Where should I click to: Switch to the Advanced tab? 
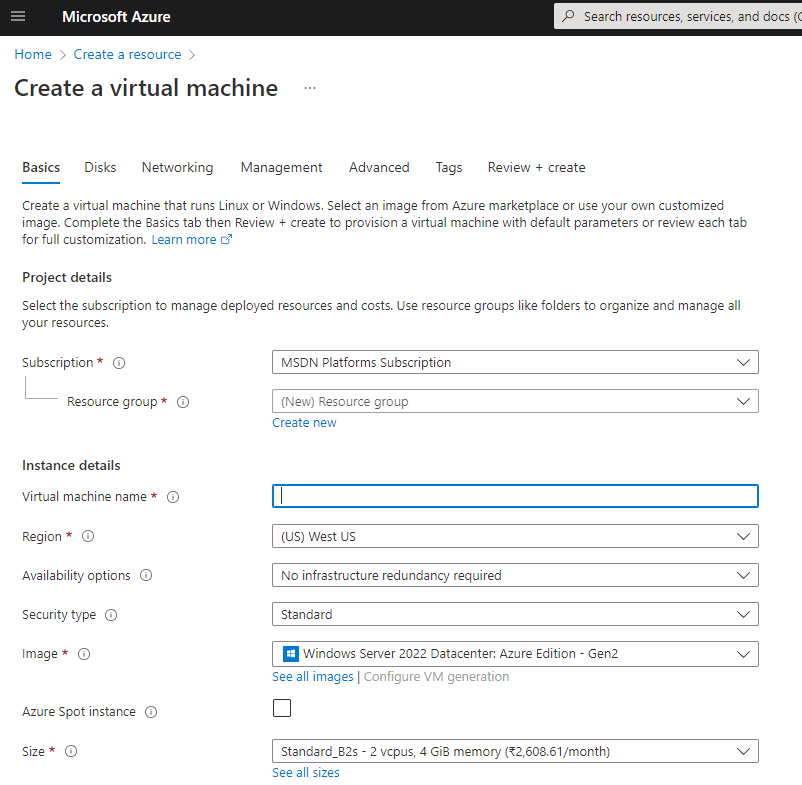click(379, 168)
